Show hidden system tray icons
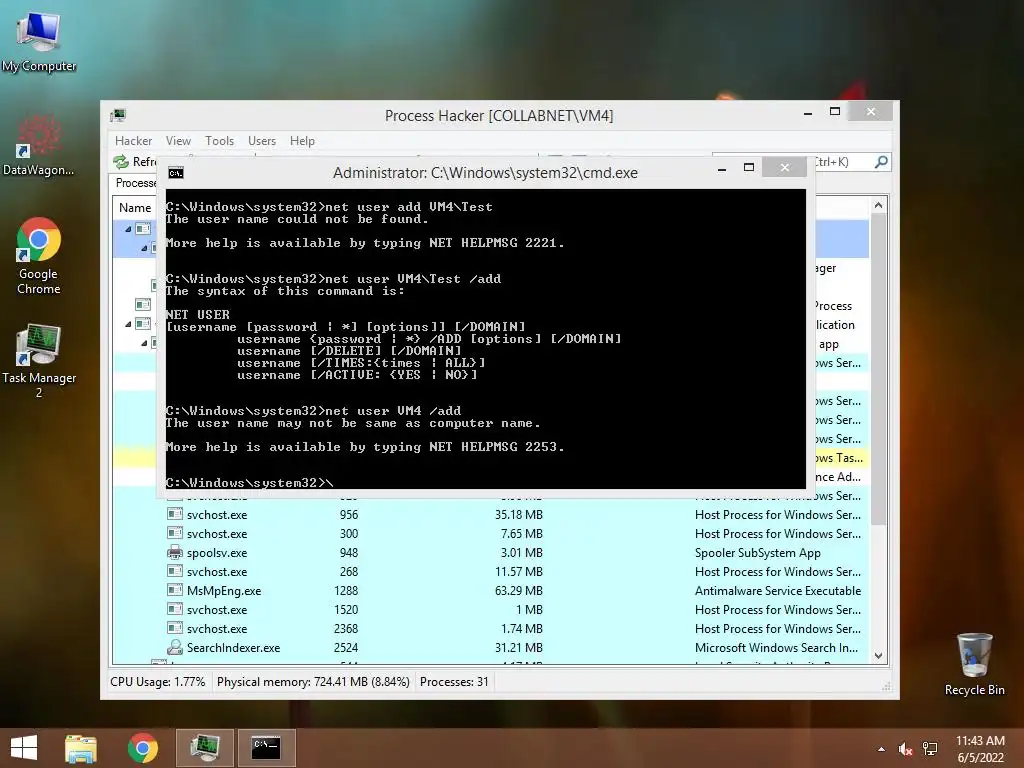This screenshot has width=1024, height=768. pyautogui.click(x=882, y=749)
